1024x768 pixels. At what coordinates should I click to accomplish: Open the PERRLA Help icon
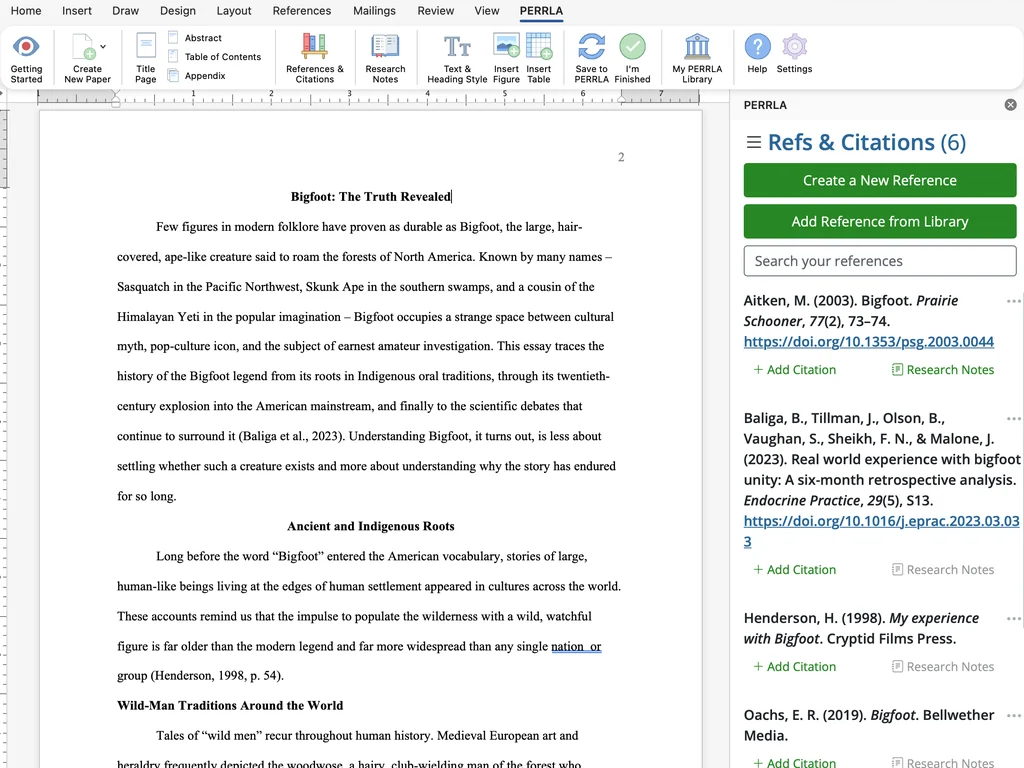click(x=758, y=47)
